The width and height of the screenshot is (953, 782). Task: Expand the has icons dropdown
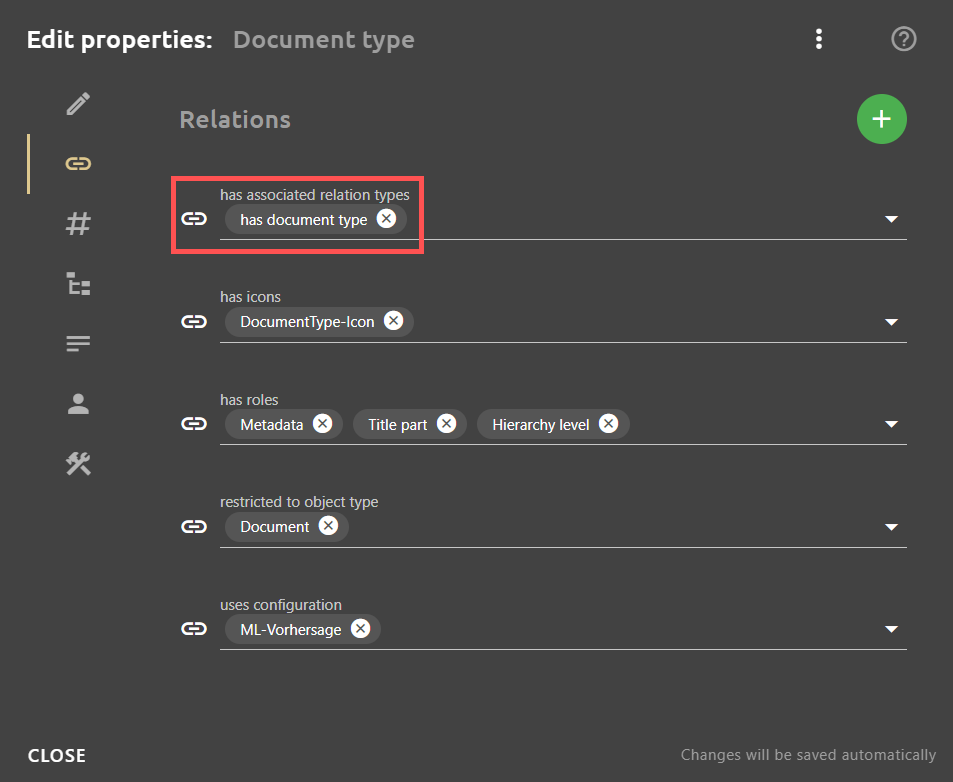click(891, 322)
